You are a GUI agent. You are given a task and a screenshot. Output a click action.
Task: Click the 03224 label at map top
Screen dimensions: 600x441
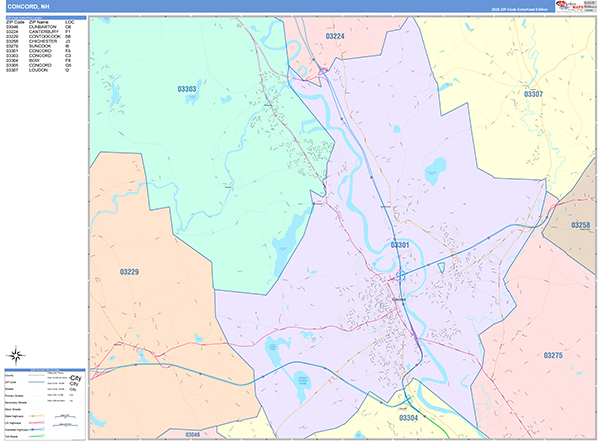click(x=336, y=36)
